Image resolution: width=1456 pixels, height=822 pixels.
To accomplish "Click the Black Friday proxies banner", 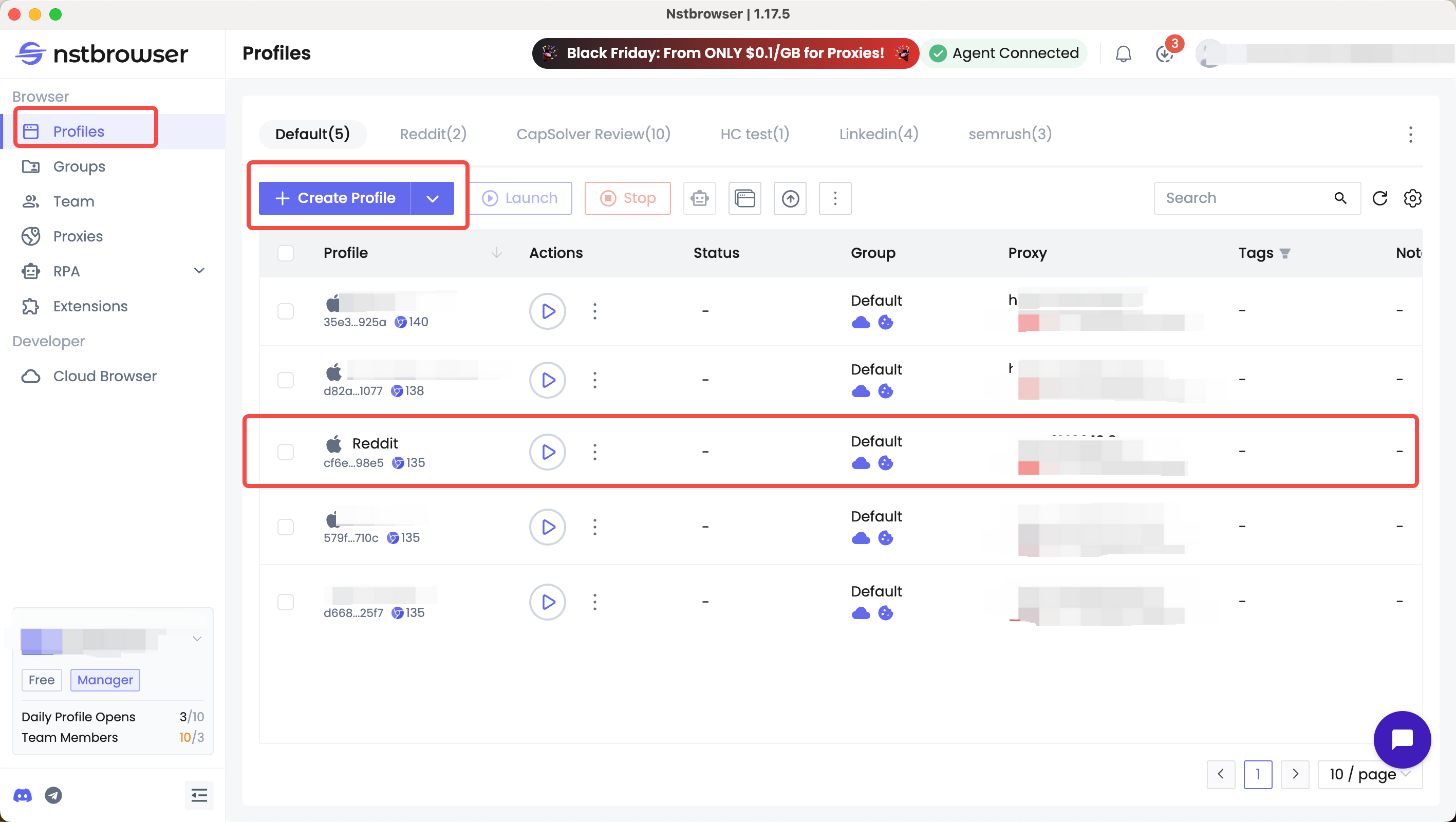I will coord(725,53).
